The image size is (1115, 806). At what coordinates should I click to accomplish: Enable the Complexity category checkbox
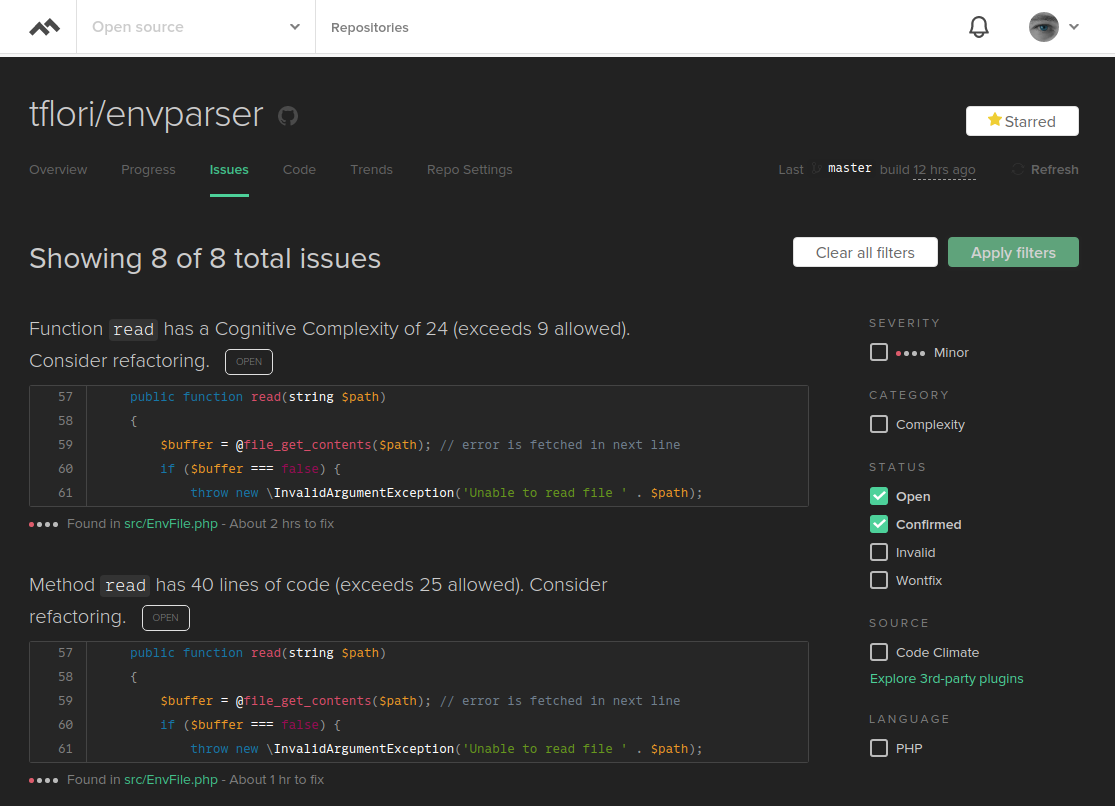879,424
